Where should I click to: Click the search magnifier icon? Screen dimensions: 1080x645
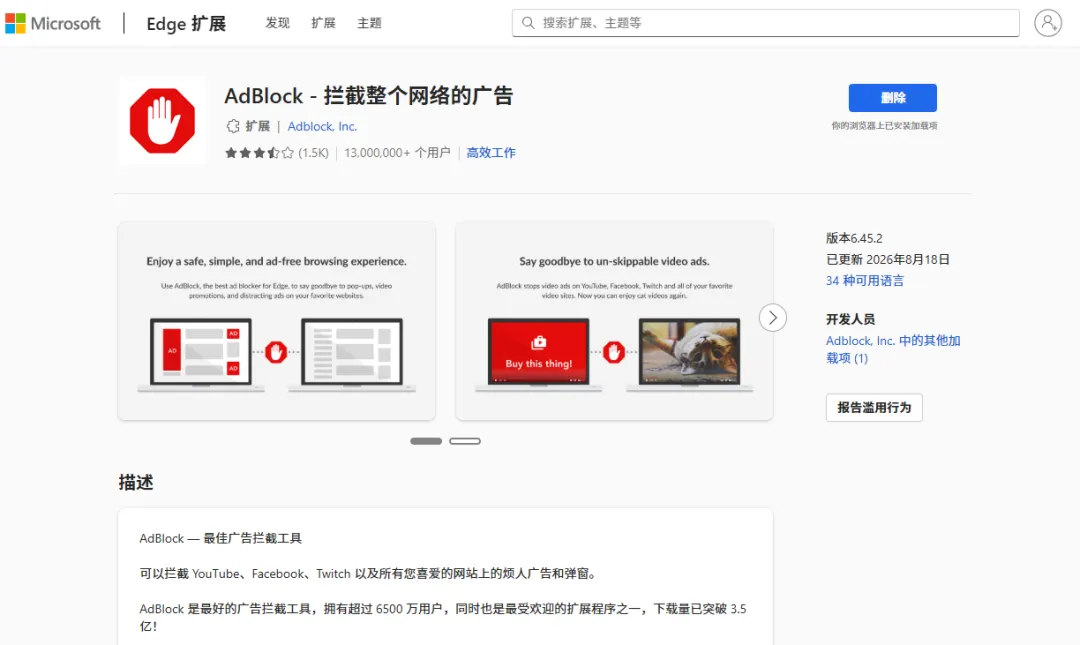point(528,23)
